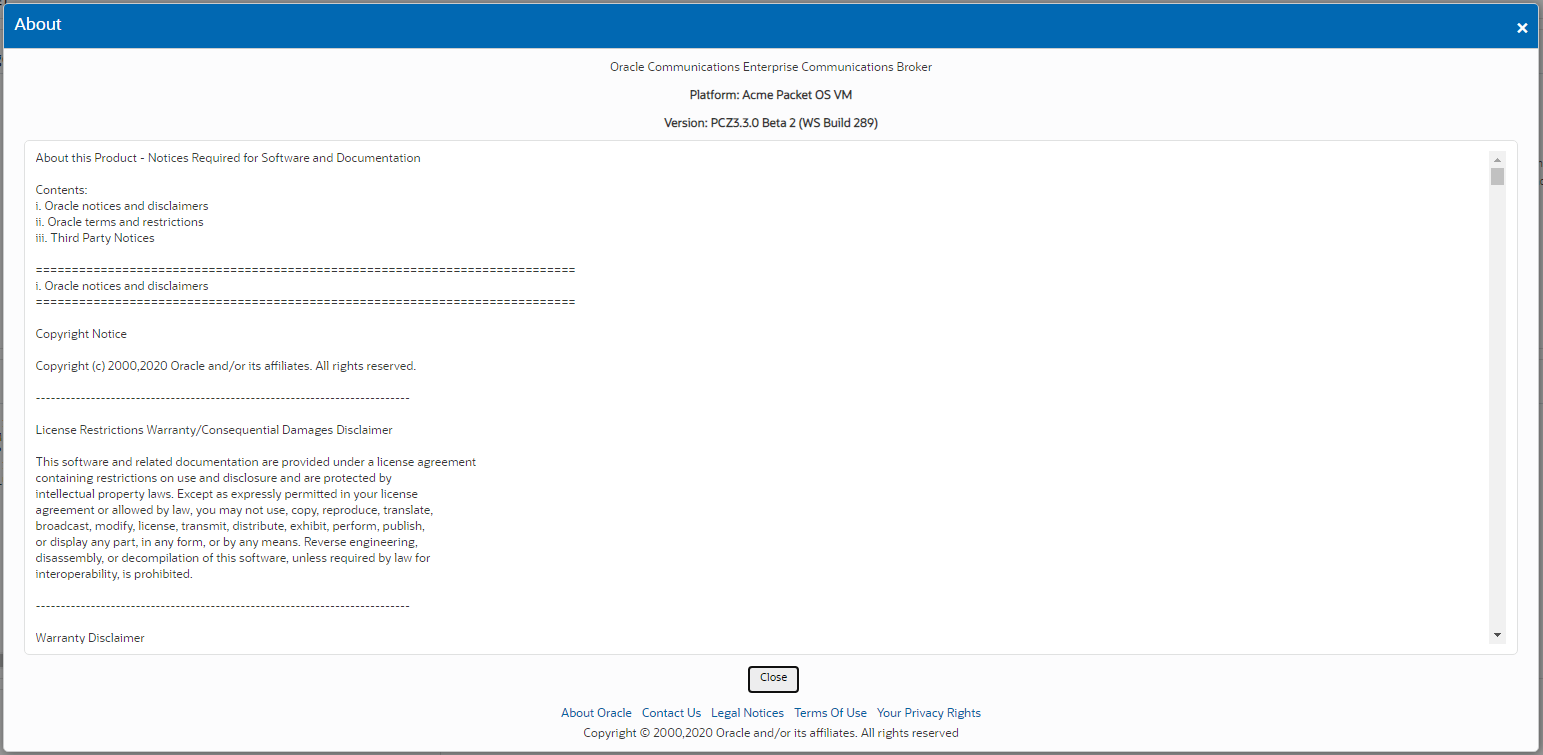Open the Your Privacy Rights link
The image size is (1543, 755).
929,713
